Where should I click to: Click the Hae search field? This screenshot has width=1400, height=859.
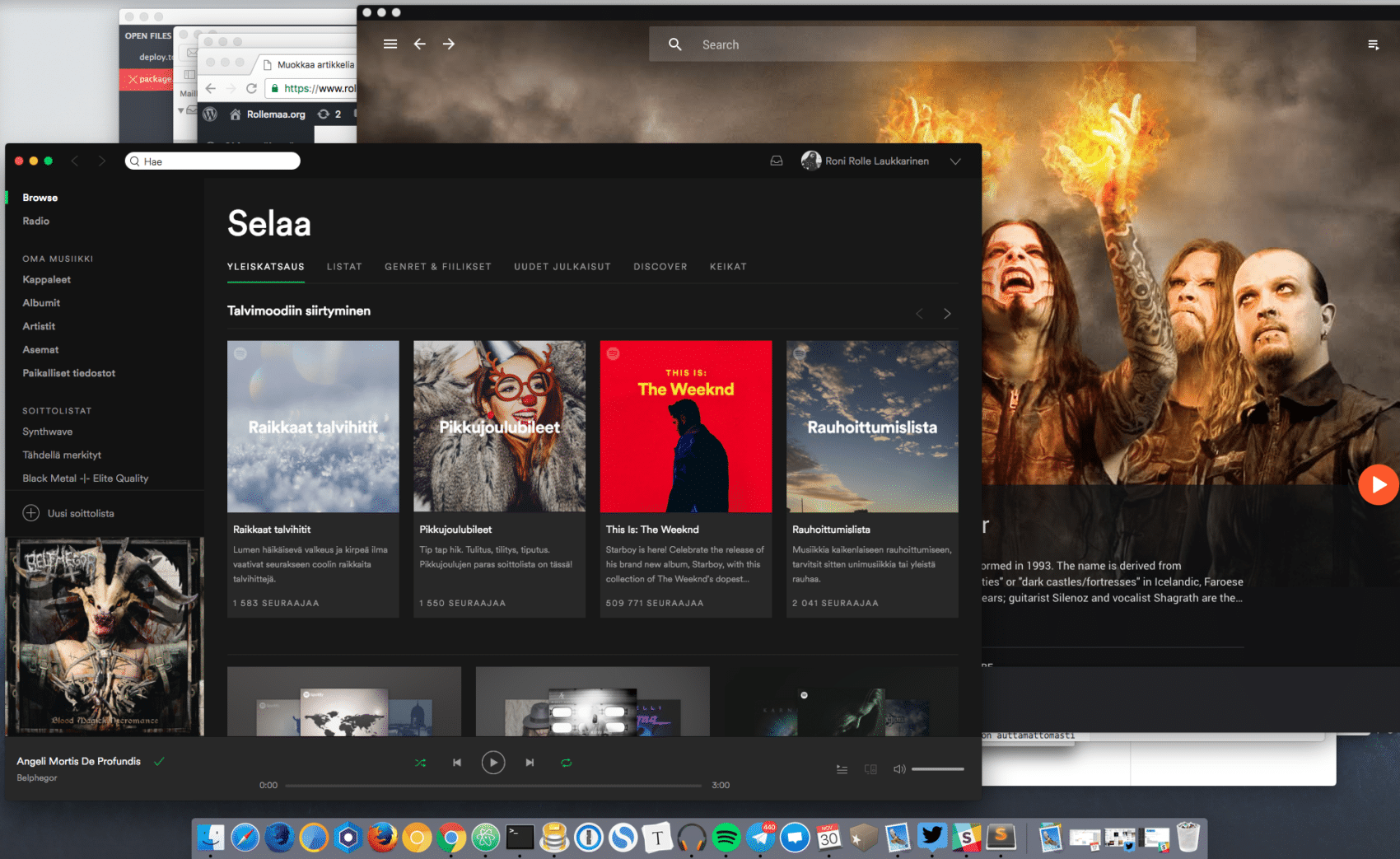[x=212, y=161]
